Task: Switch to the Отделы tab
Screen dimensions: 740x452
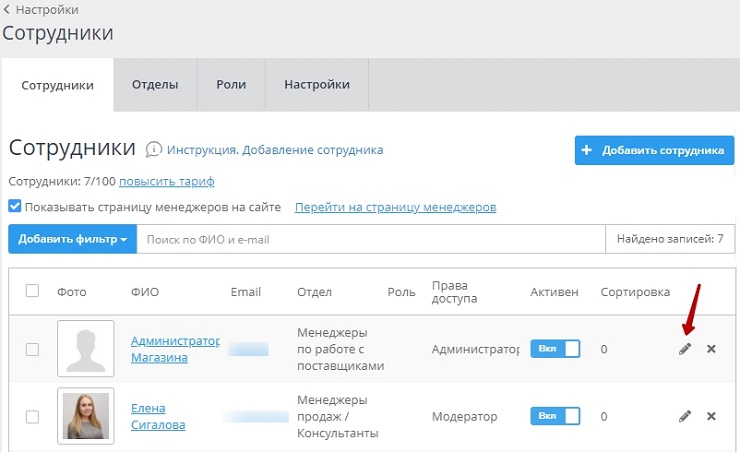Action: [155, 85]
